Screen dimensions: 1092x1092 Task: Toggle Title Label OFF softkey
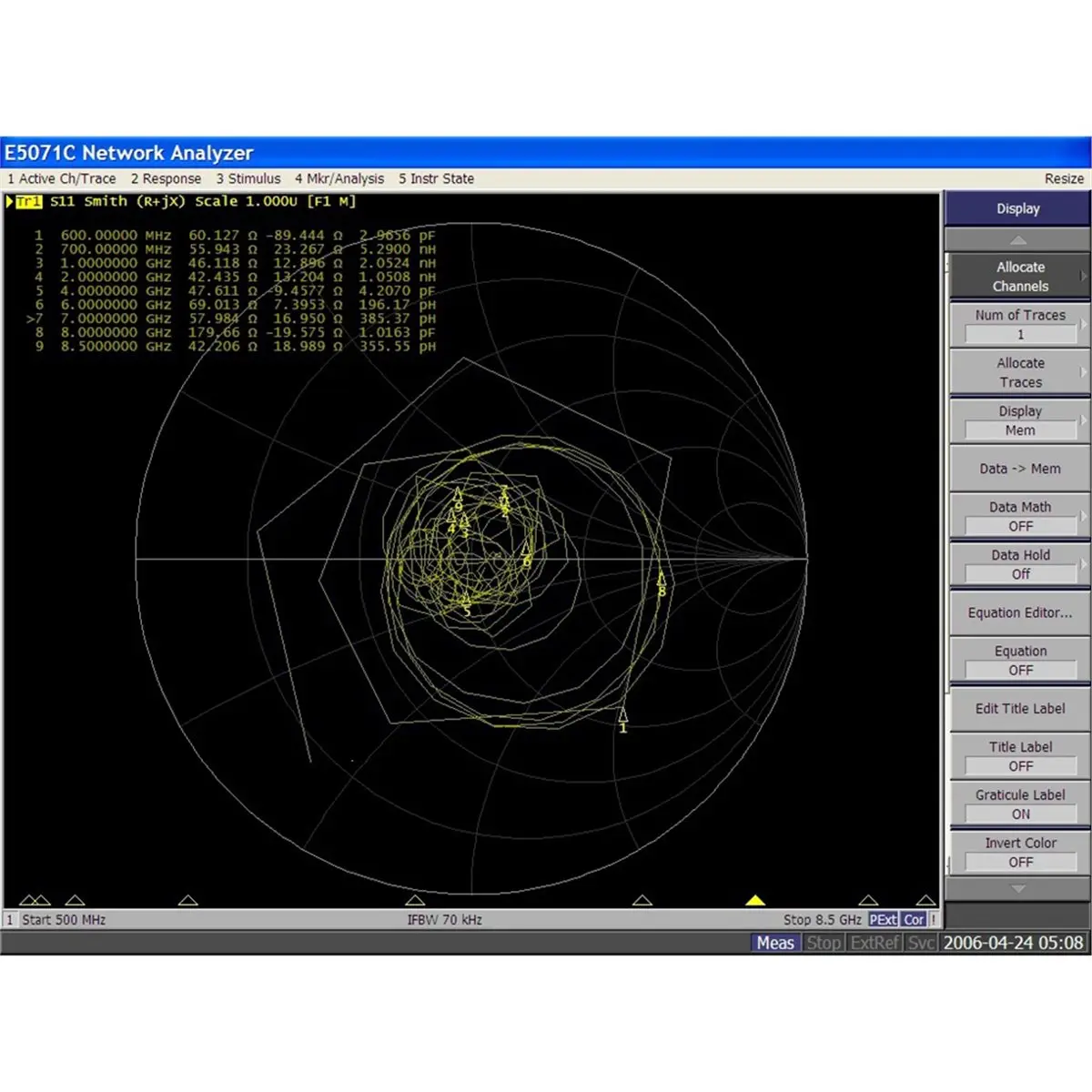point(1020,756)
